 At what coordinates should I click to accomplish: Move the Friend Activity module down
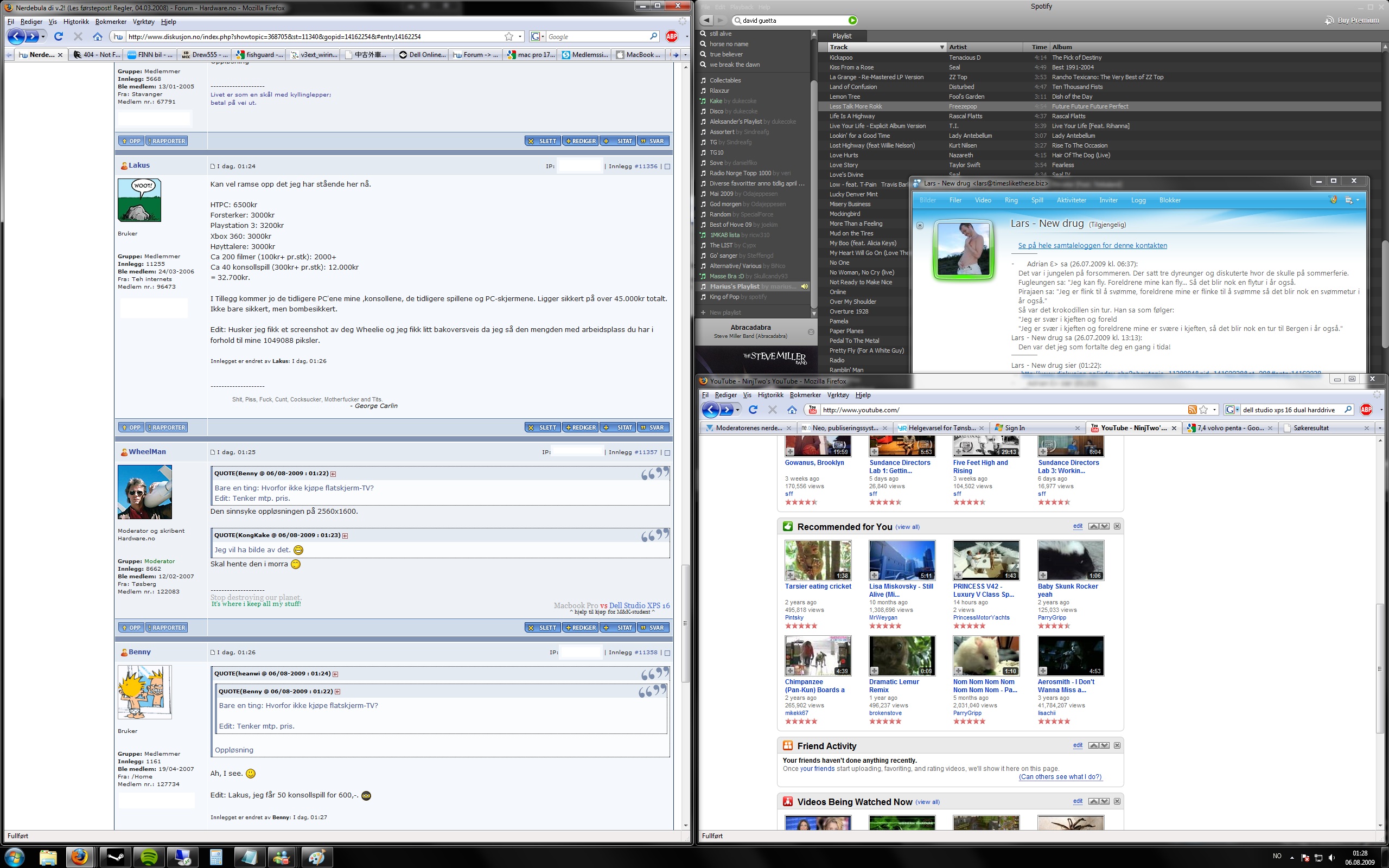(x=1104, y=746)
